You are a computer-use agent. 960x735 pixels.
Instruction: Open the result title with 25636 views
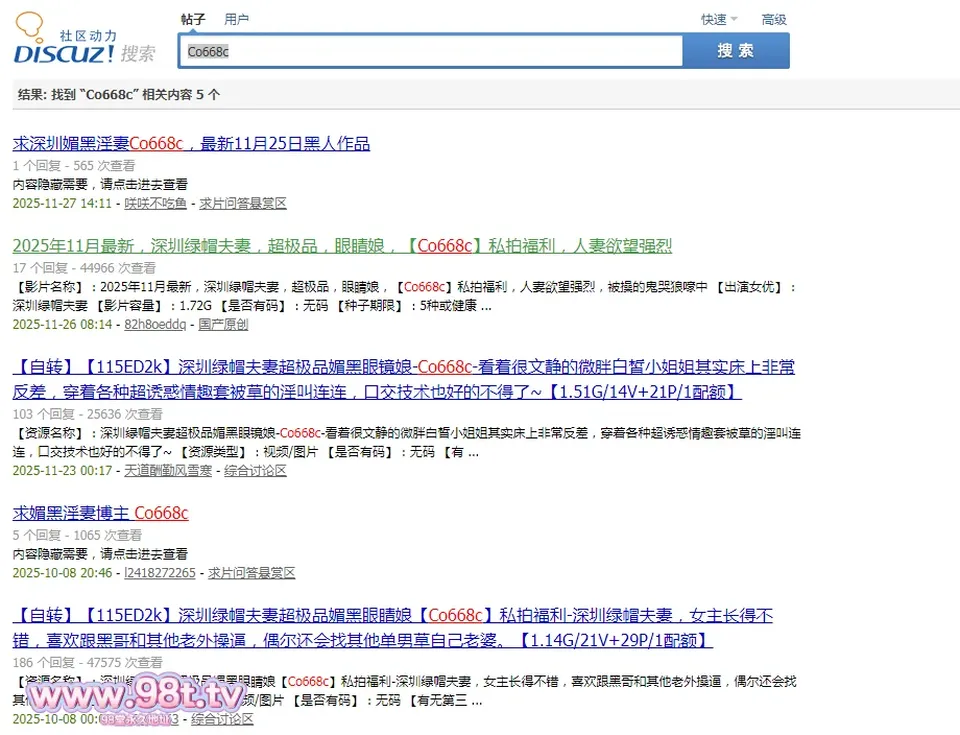coord(403,379)
